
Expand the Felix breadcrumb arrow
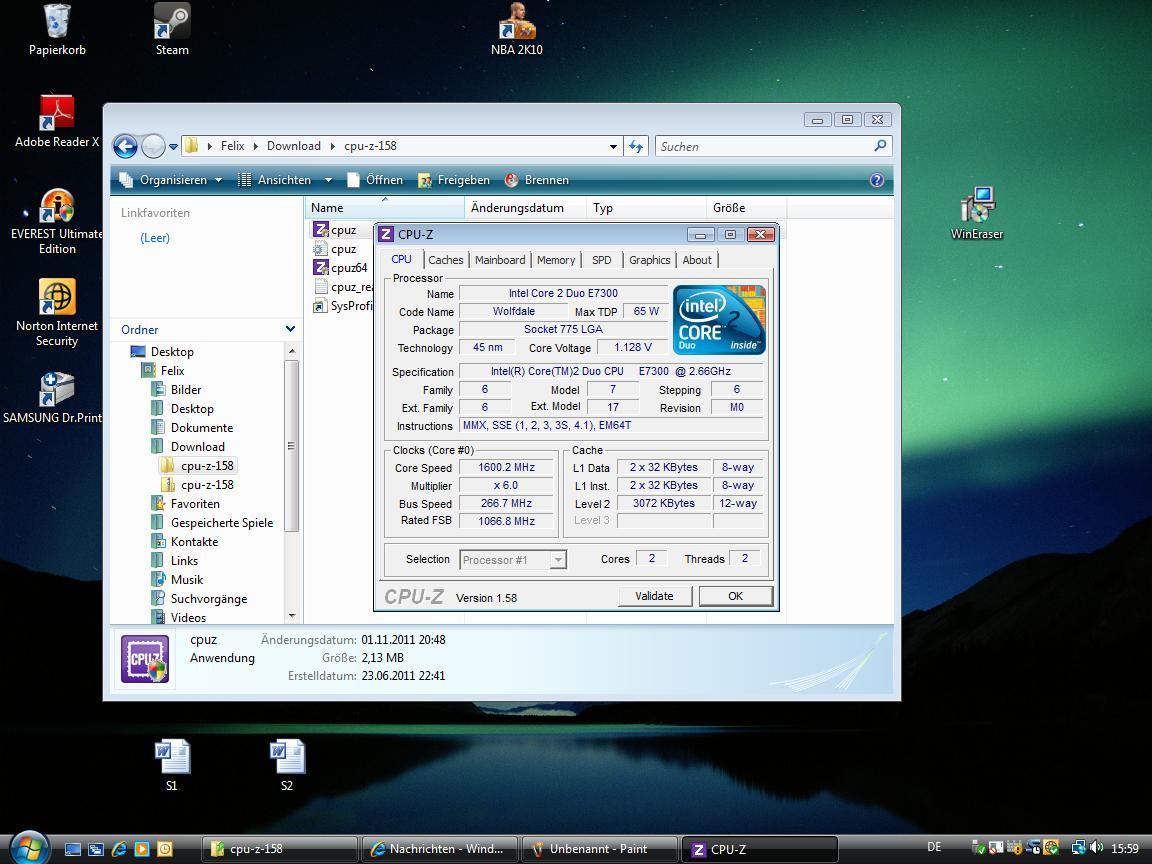point(256,146)
